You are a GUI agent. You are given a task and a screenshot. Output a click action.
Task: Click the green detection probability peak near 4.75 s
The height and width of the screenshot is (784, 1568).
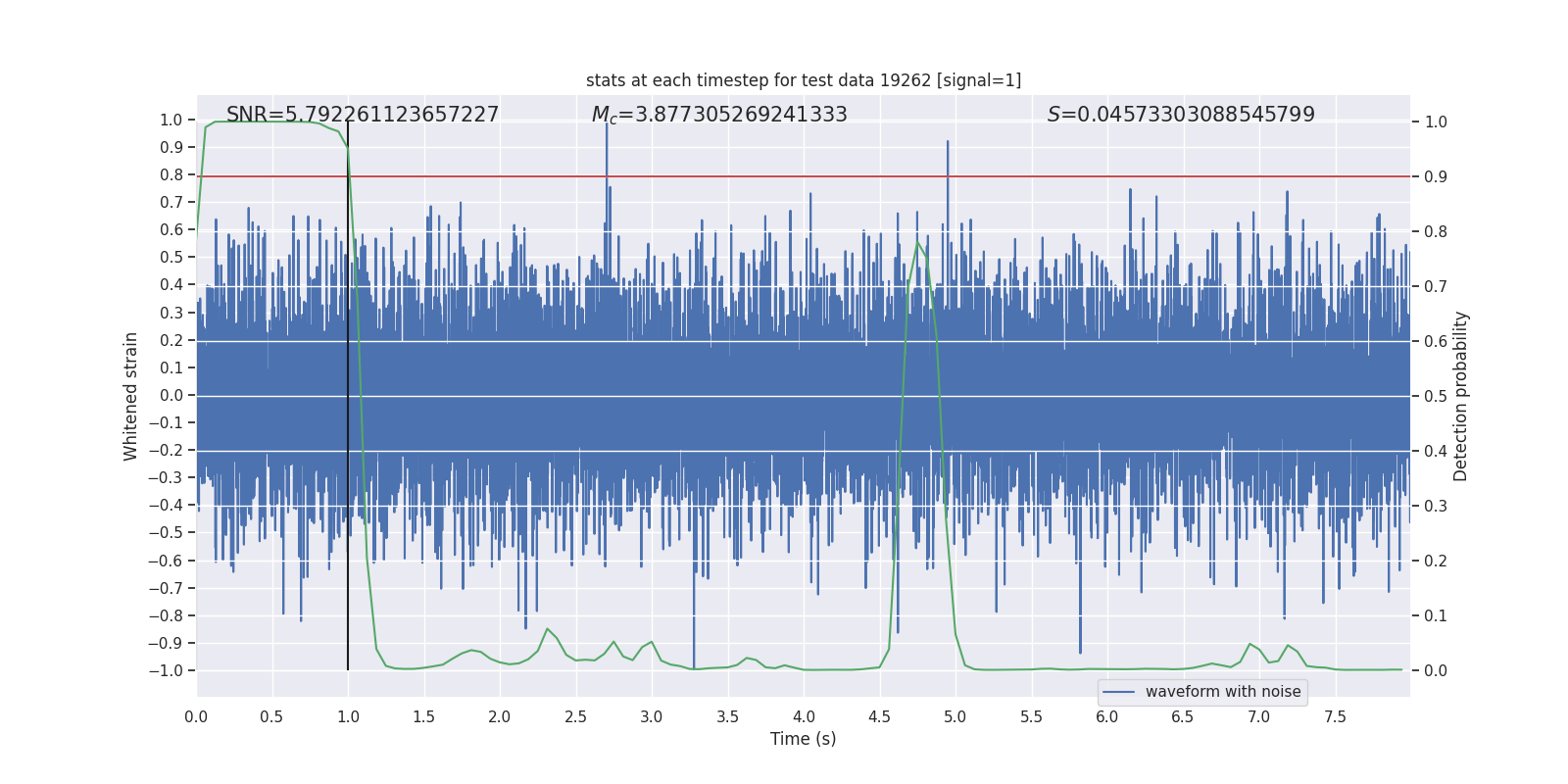[x=918, y=243]
